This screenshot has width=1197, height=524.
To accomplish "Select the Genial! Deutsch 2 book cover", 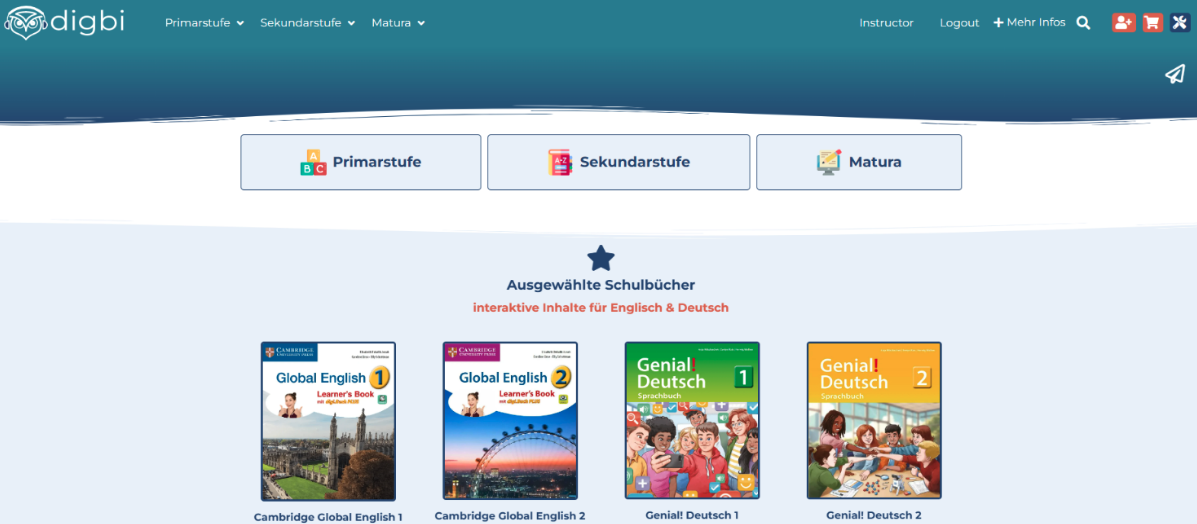I will [x=874, y=420].
